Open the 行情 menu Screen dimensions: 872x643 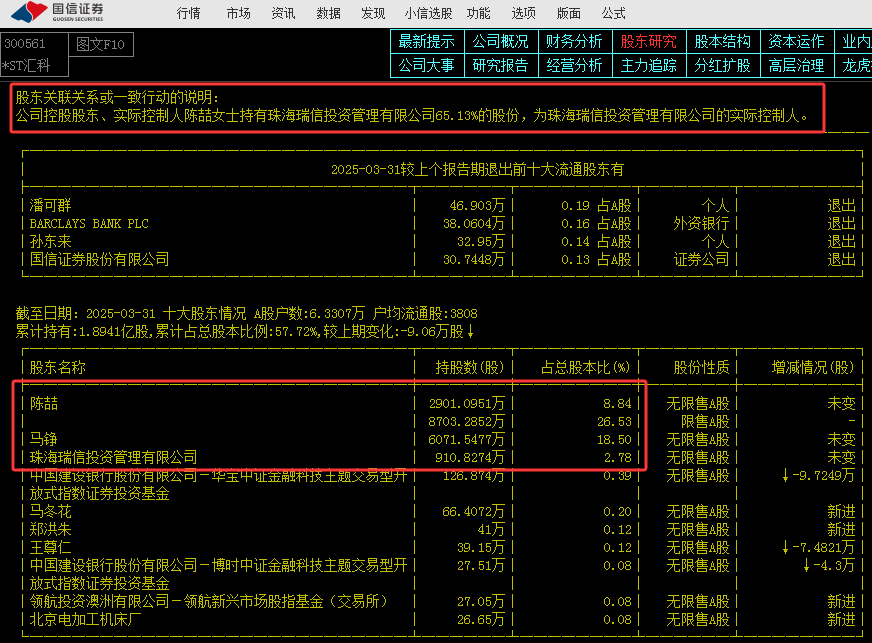point(189,13)
